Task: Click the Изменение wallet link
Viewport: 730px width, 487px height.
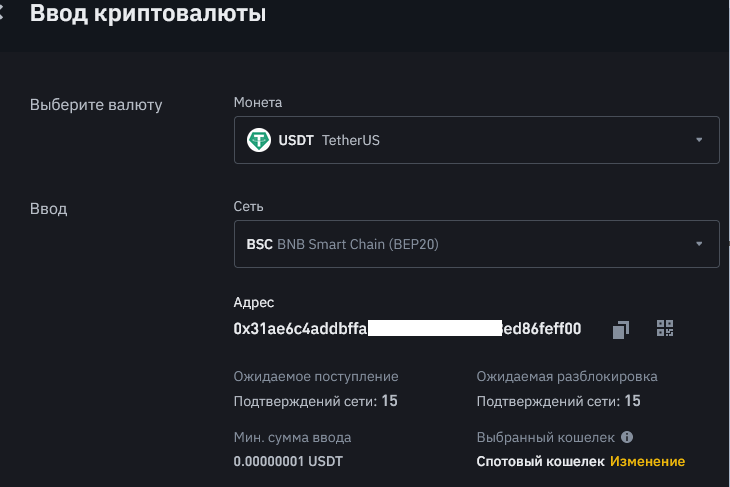Action: (x=648, y=461)
